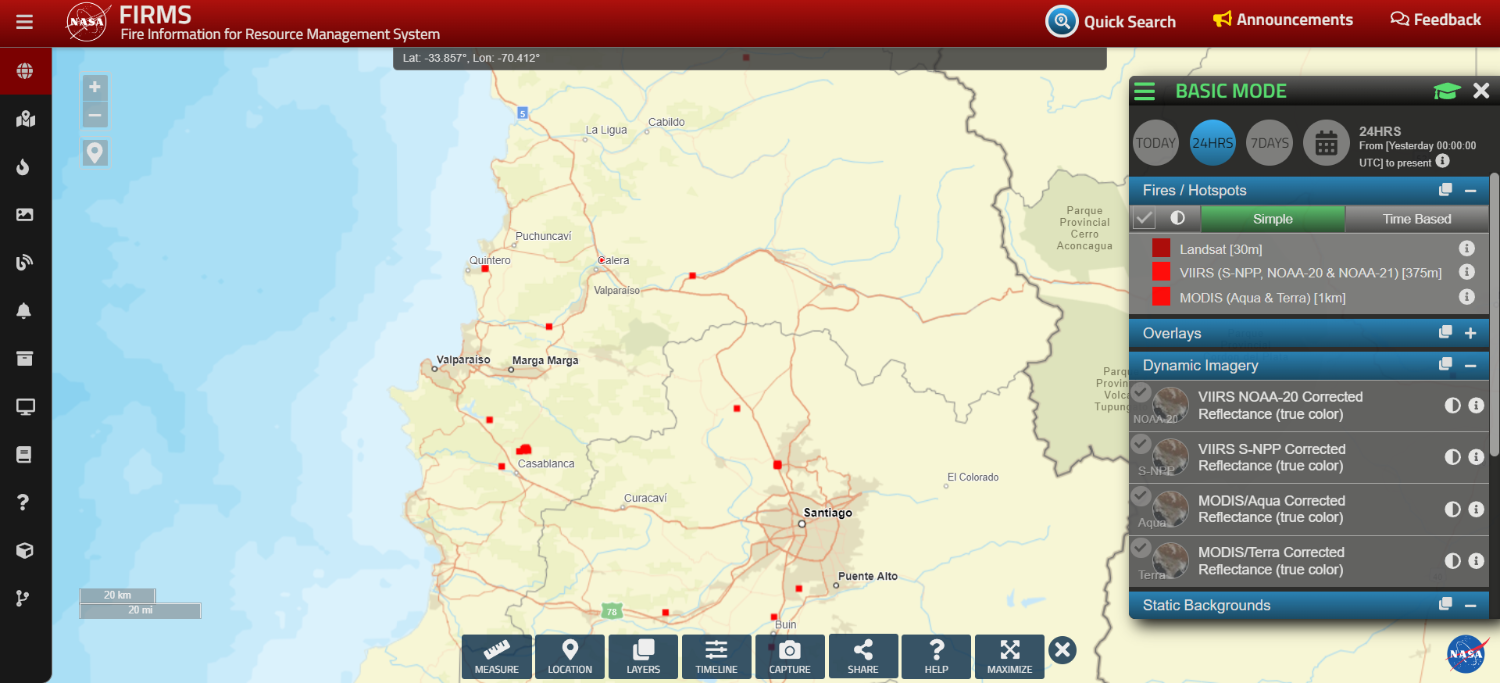This screenshot has height=683, width=1500.
Task: Open the Timeline tool
Action: point(716,656)
